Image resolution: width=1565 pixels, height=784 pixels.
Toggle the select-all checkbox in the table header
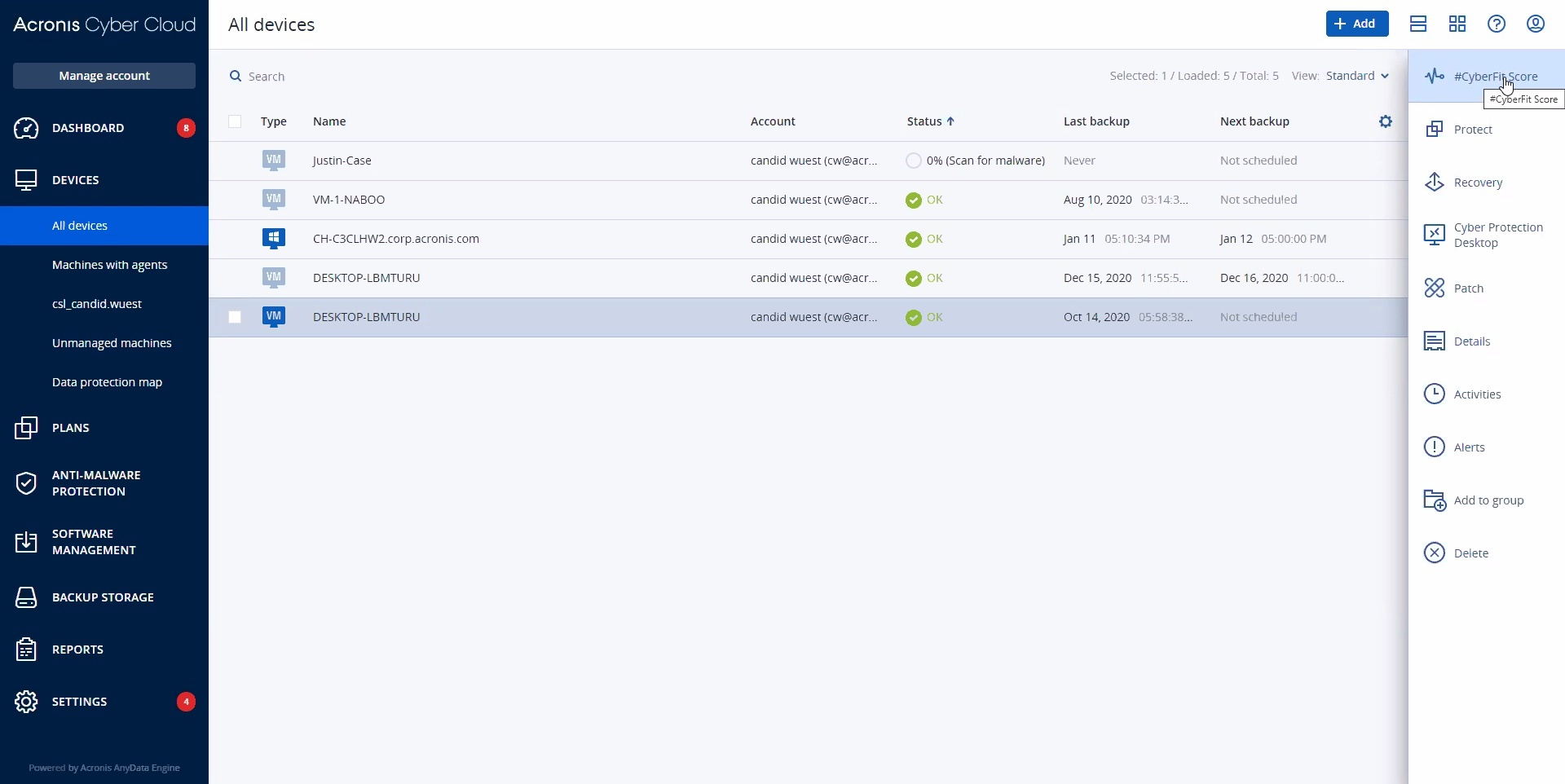[235, 121]
